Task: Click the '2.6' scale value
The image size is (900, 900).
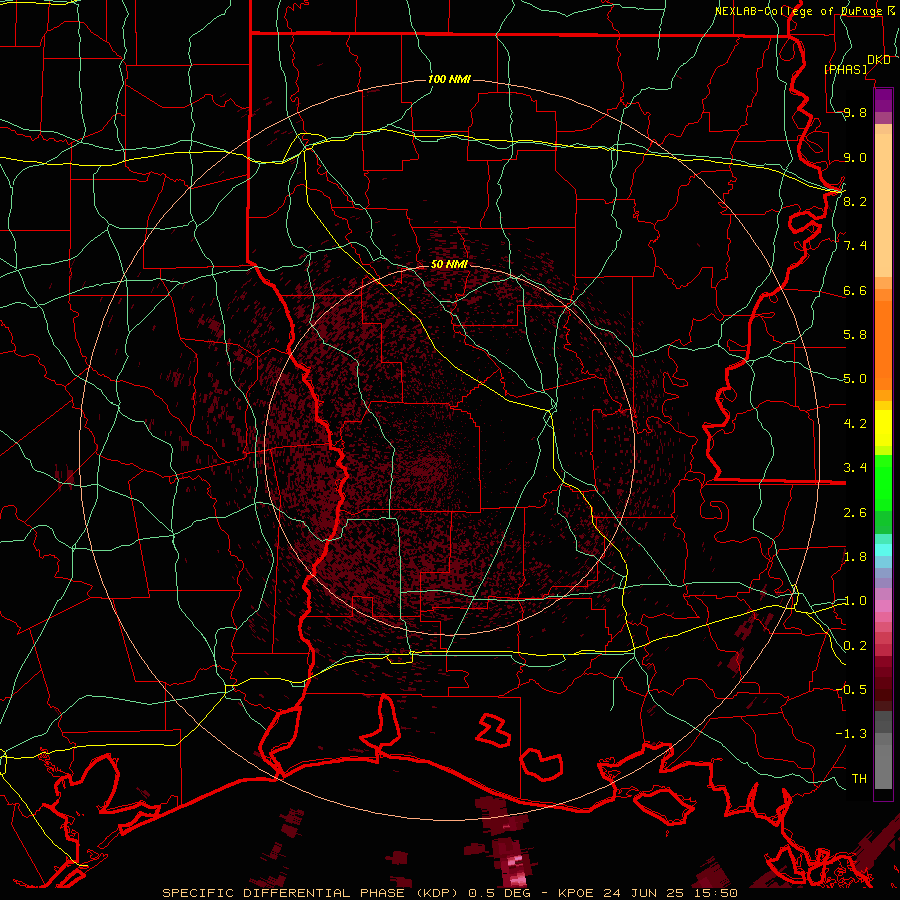Action: [855, 512]
